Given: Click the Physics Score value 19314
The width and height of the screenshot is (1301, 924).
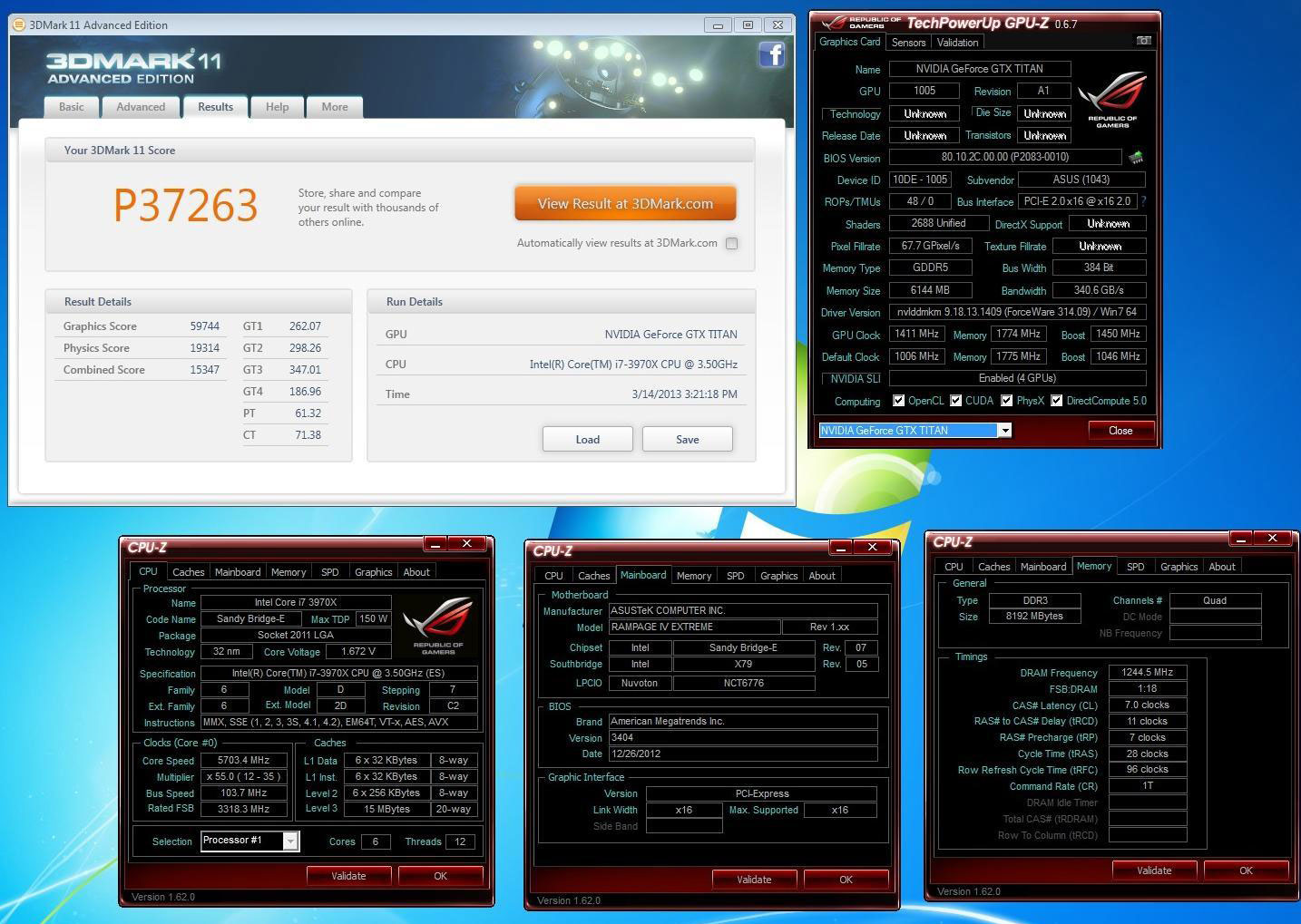Looking at the screenshot, I should (x=204, y=348).
